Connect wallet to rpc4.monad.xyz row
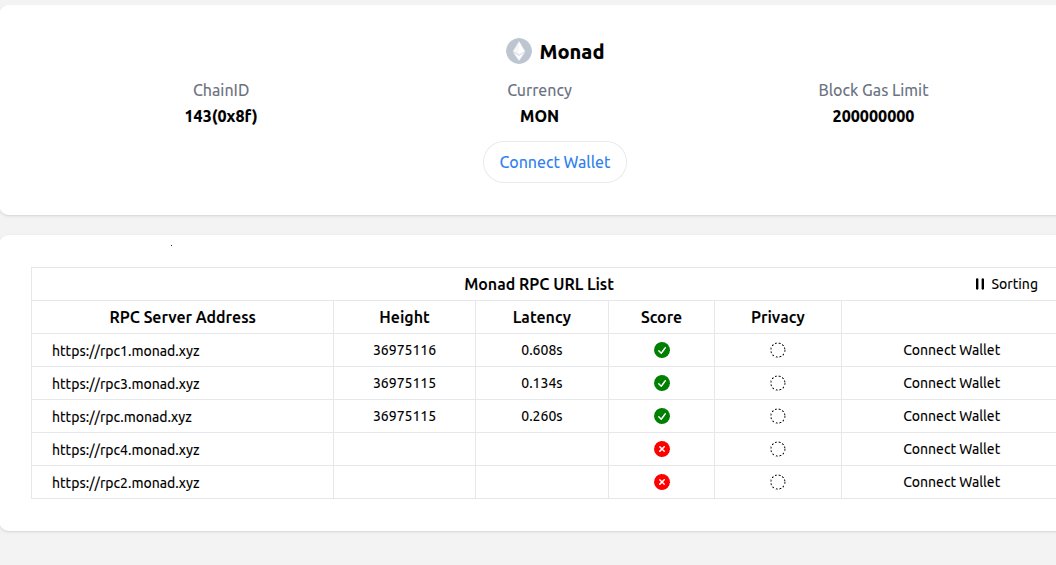Viewport: 1056px width, 565px height. (x=952, y=449)
